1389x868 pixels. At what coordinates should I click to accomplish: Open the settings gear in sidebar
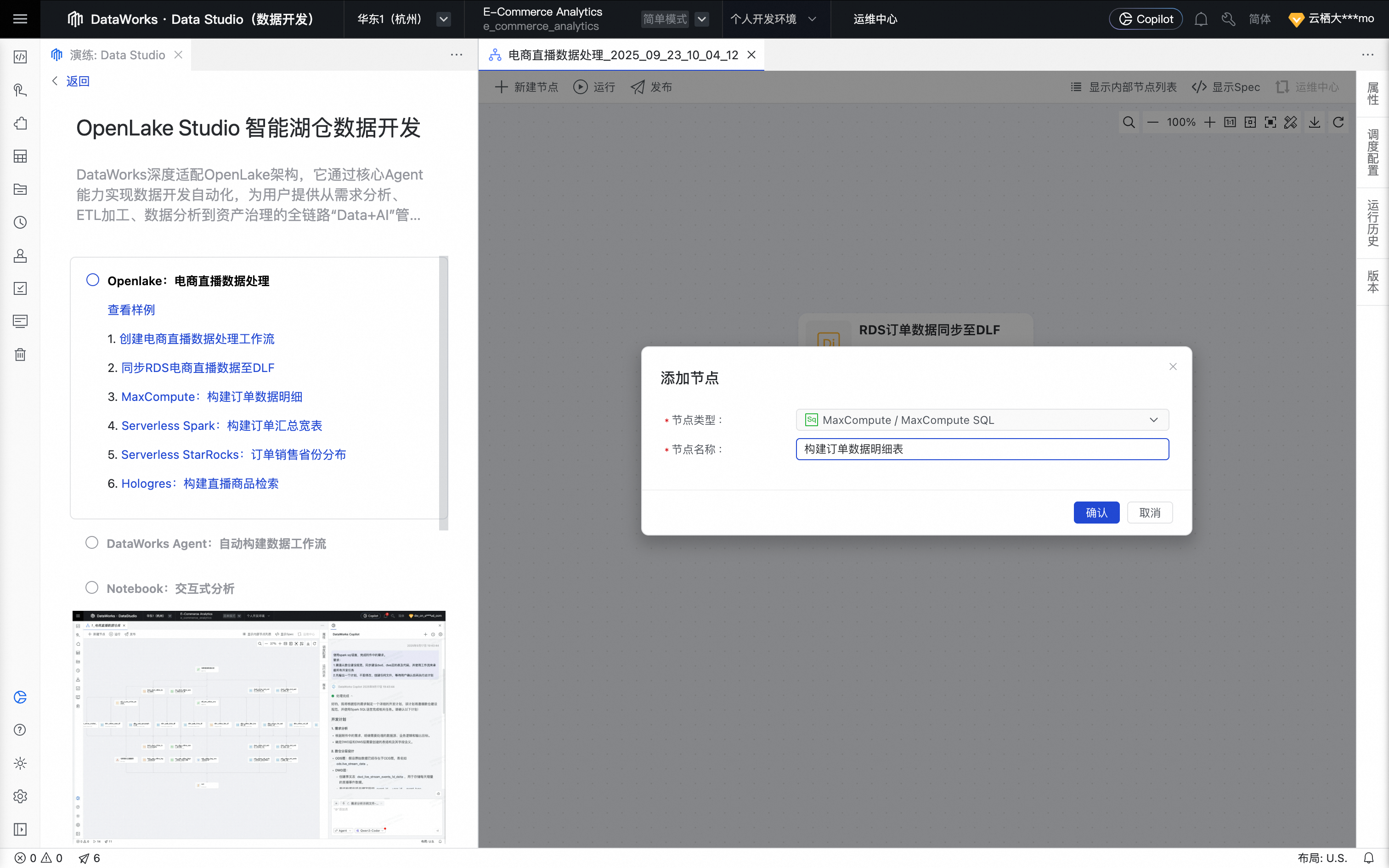20,796
